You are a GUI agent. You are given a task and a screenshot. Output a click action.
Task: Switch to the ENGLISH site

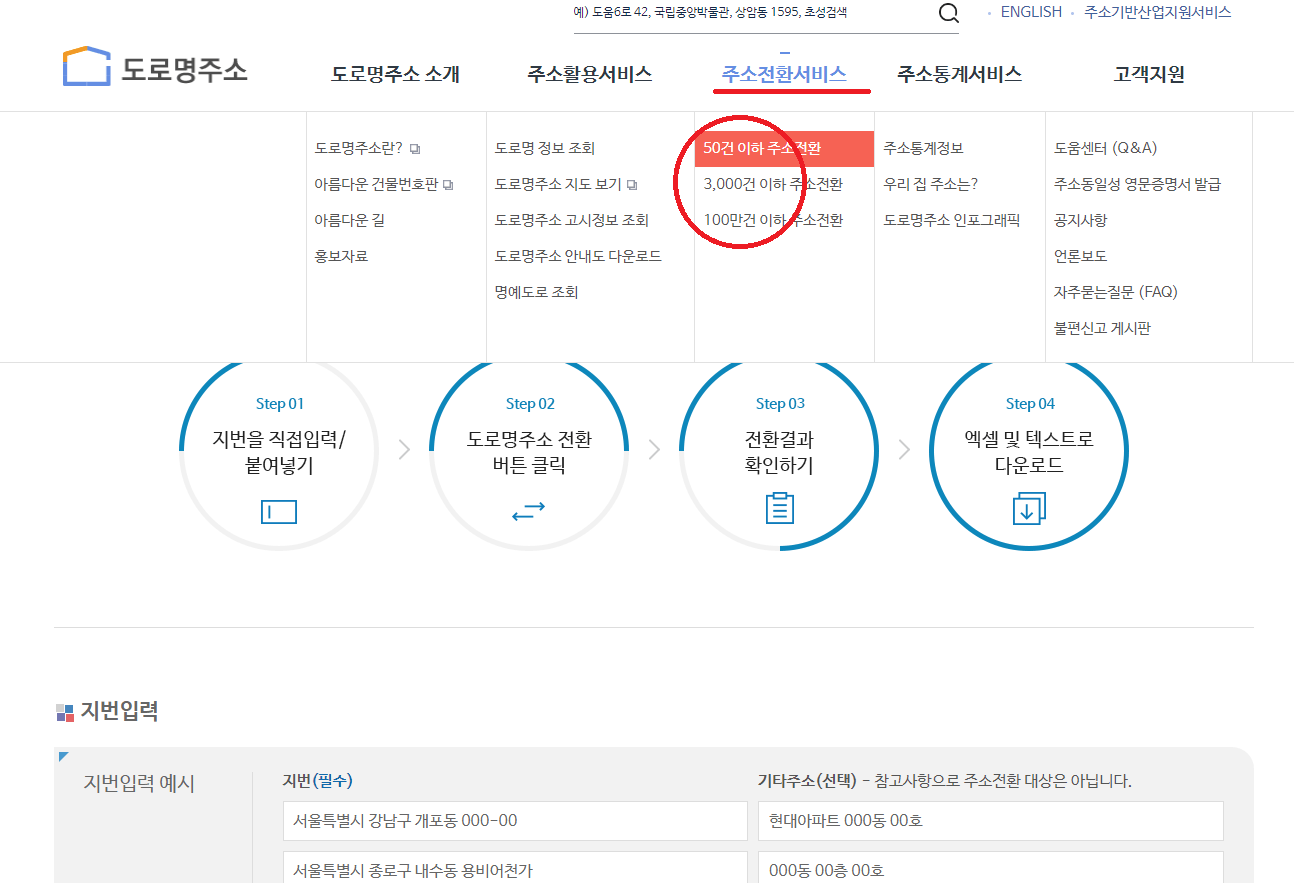1031,12
